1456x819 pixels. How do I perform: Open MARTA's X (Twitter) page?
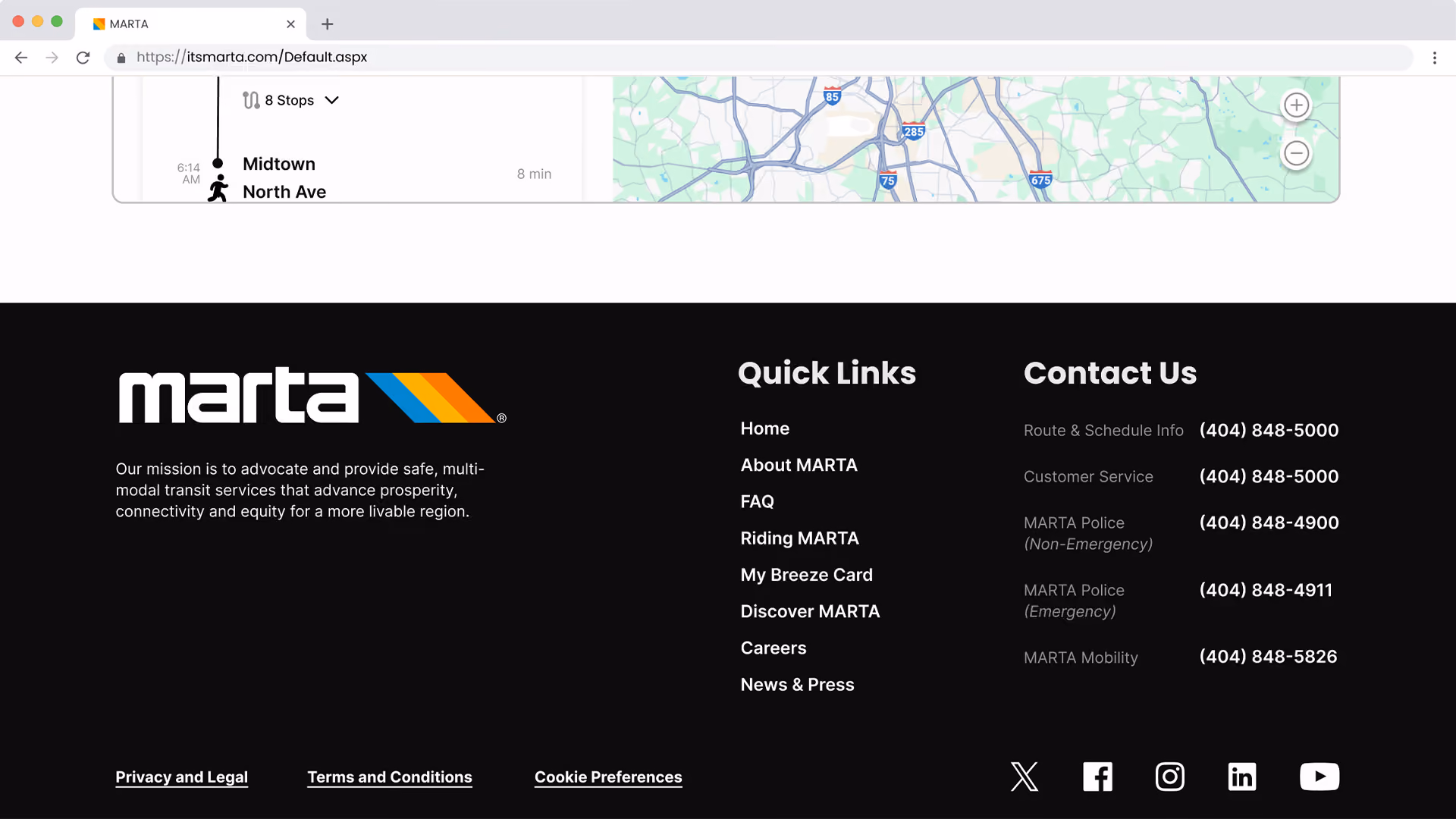[x=1025, y=777]
